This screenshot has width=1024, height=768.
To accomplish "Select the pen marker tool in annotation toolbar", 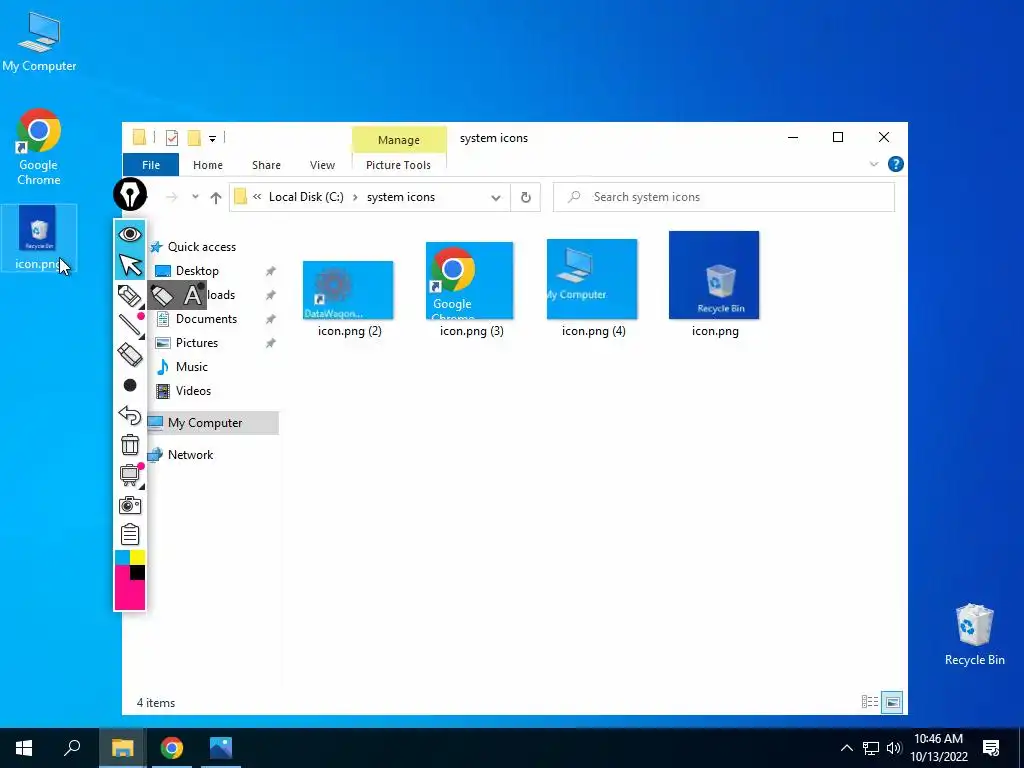I will click(x=130, y=296).
